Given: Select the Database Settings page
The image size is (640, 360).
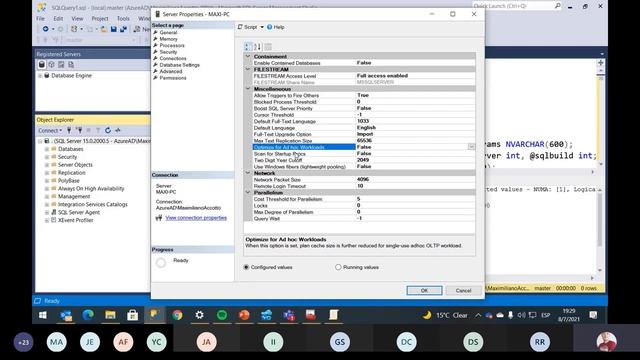Looking at the screenshot, I should click(179, 65).
